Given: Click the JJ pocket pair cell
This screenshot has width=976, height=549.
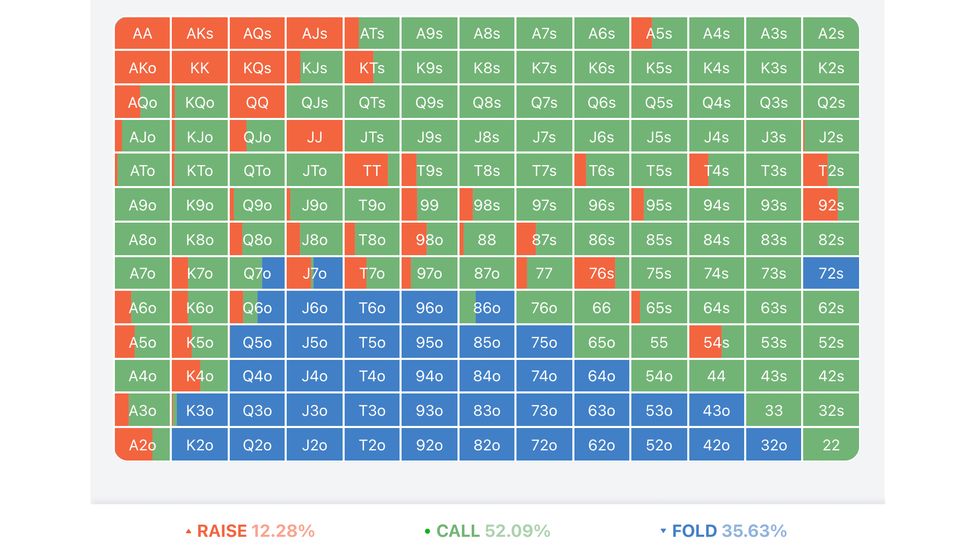Looking at the screenshot, I should click(314, 136).
